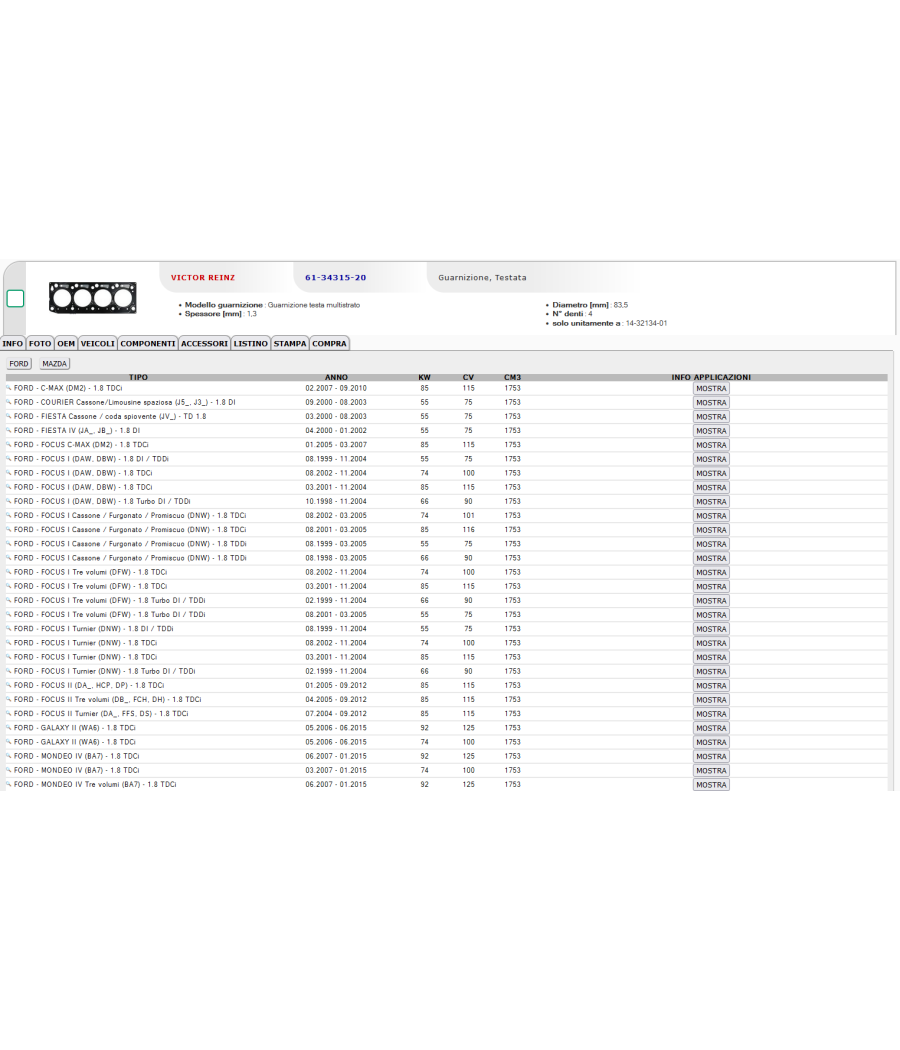
Task: Click magnifier for FOCUS I (DAW, DBW) Turbo DI
Action: click(9, 501)
